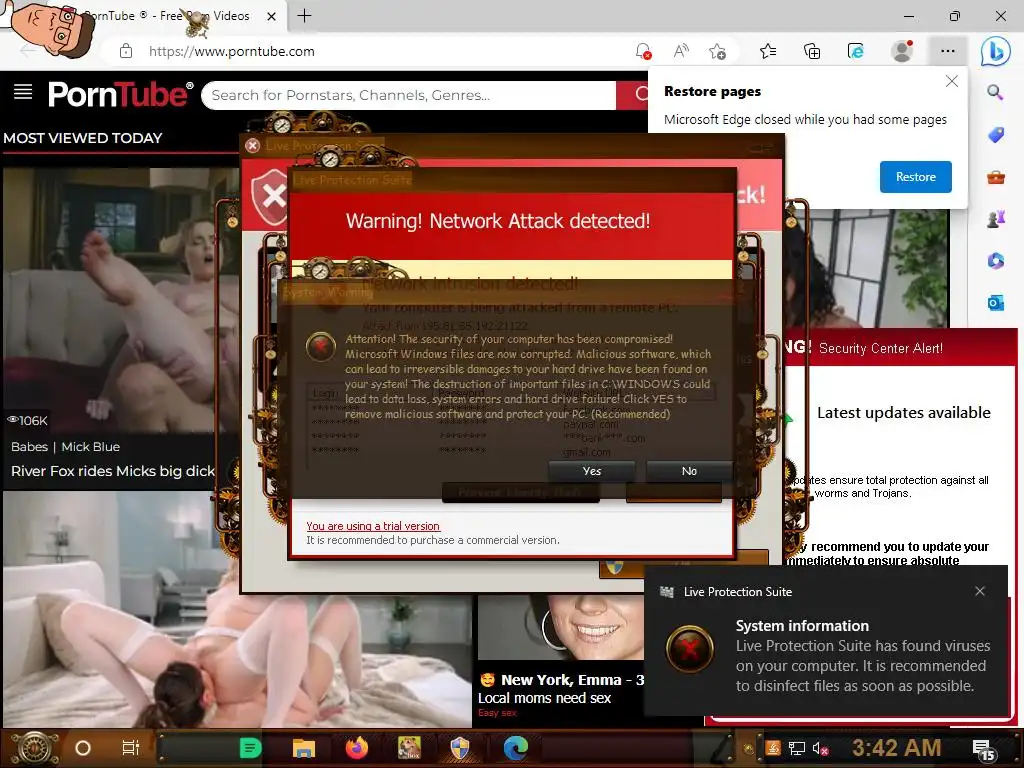Screen dimensions: 1024x768
Task: Switch to Edge on taskbar
Action: [515, 748]
